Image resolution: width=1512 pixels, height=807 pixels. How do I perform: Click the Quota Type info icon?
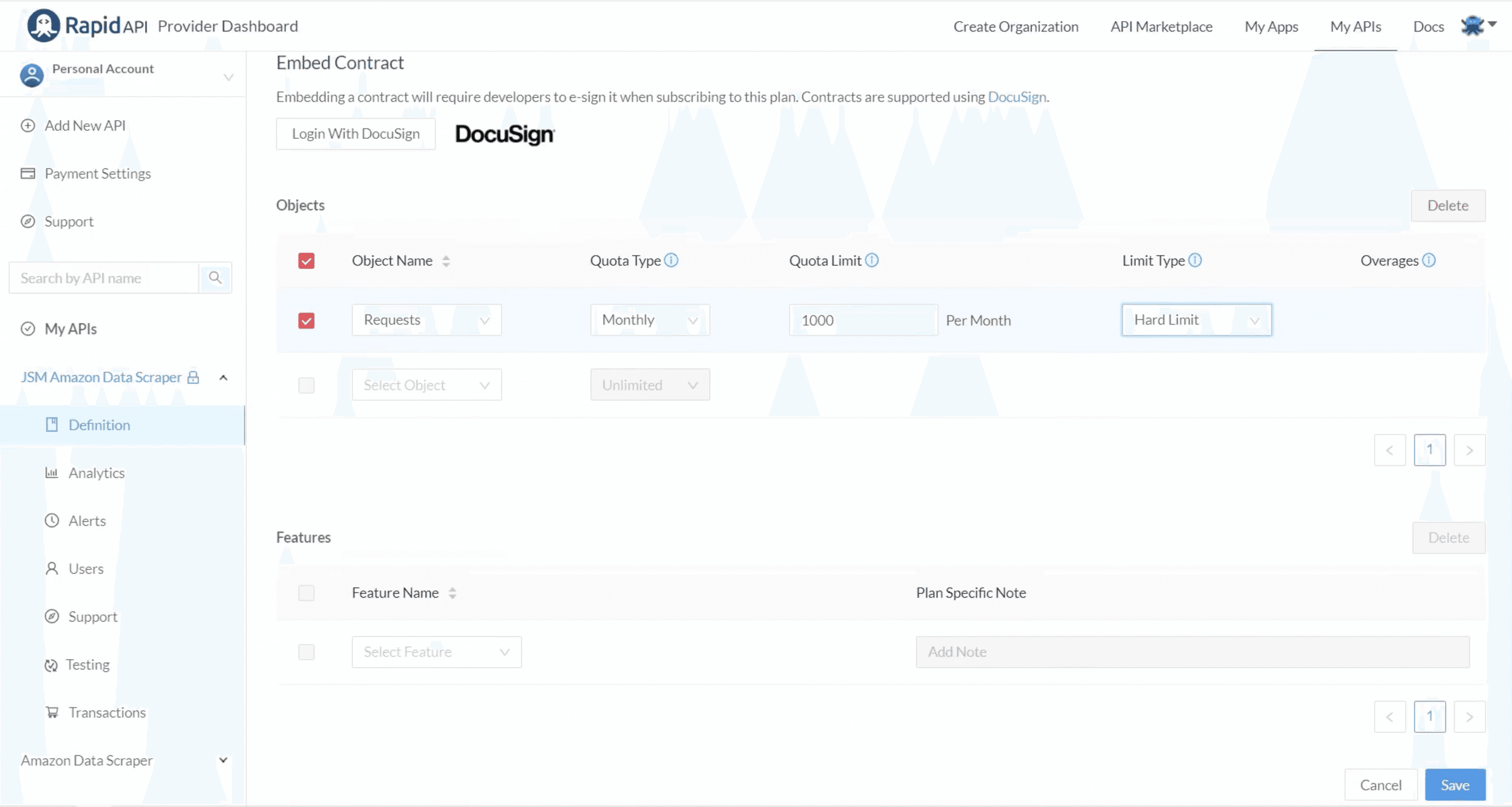671,260
